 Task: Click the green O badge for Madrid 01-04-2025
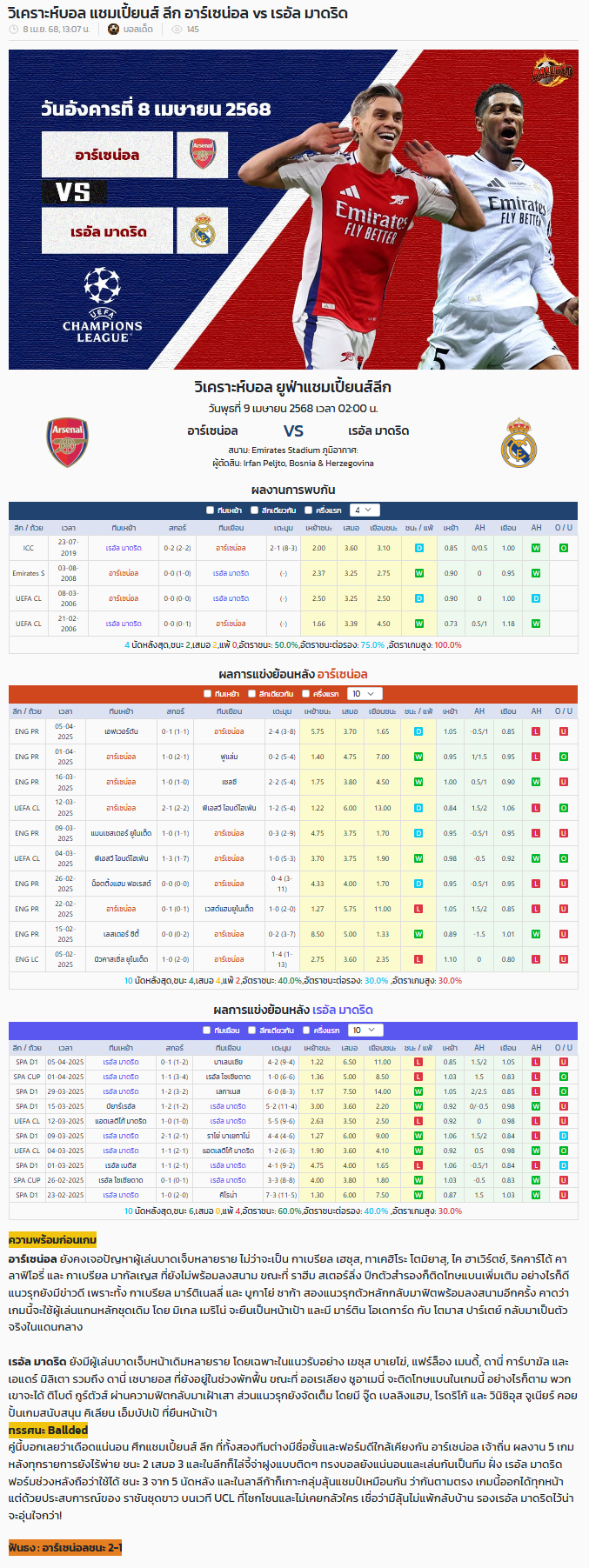pyautogui.click(x=563, y=1077)
